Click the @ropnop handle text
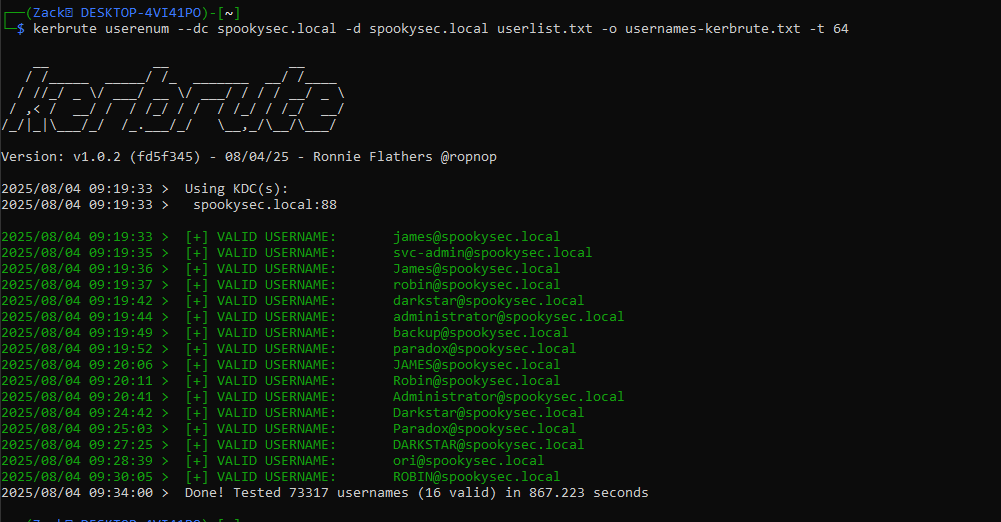This screenshot has width=1001, height=522. pyautogui.click(x=469, y=157)
